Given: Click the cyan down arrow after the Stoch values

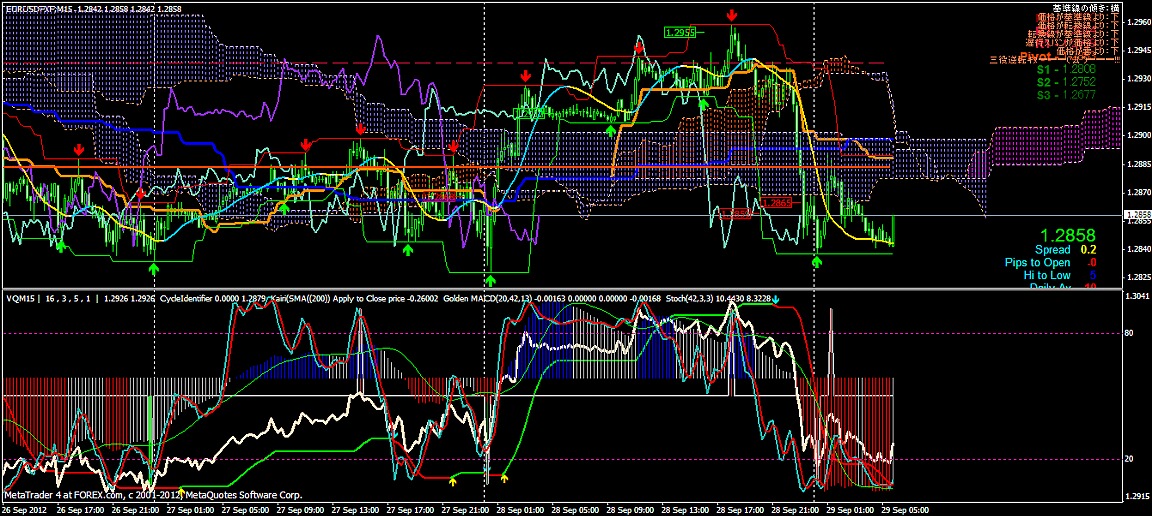Looking at the screenshot, I should coord(775,298).
